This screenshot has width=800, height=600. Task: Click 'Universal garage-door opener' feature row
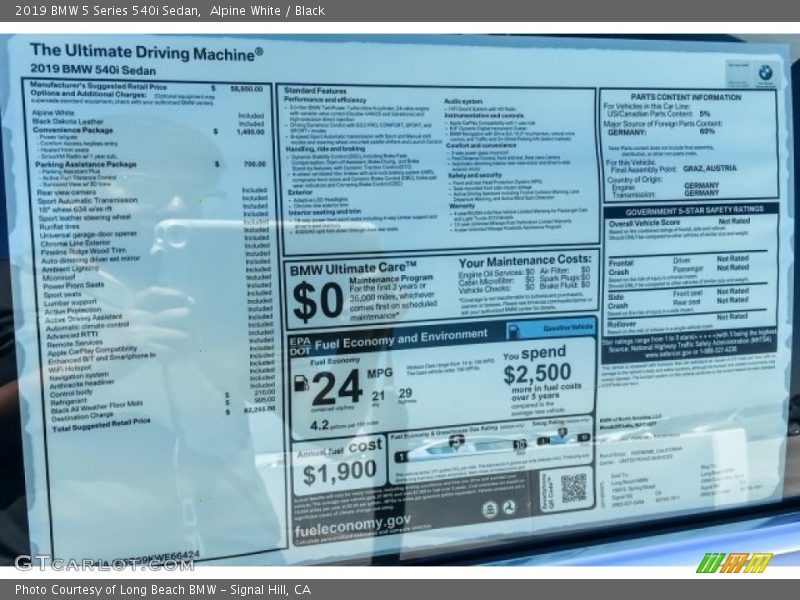155,234
